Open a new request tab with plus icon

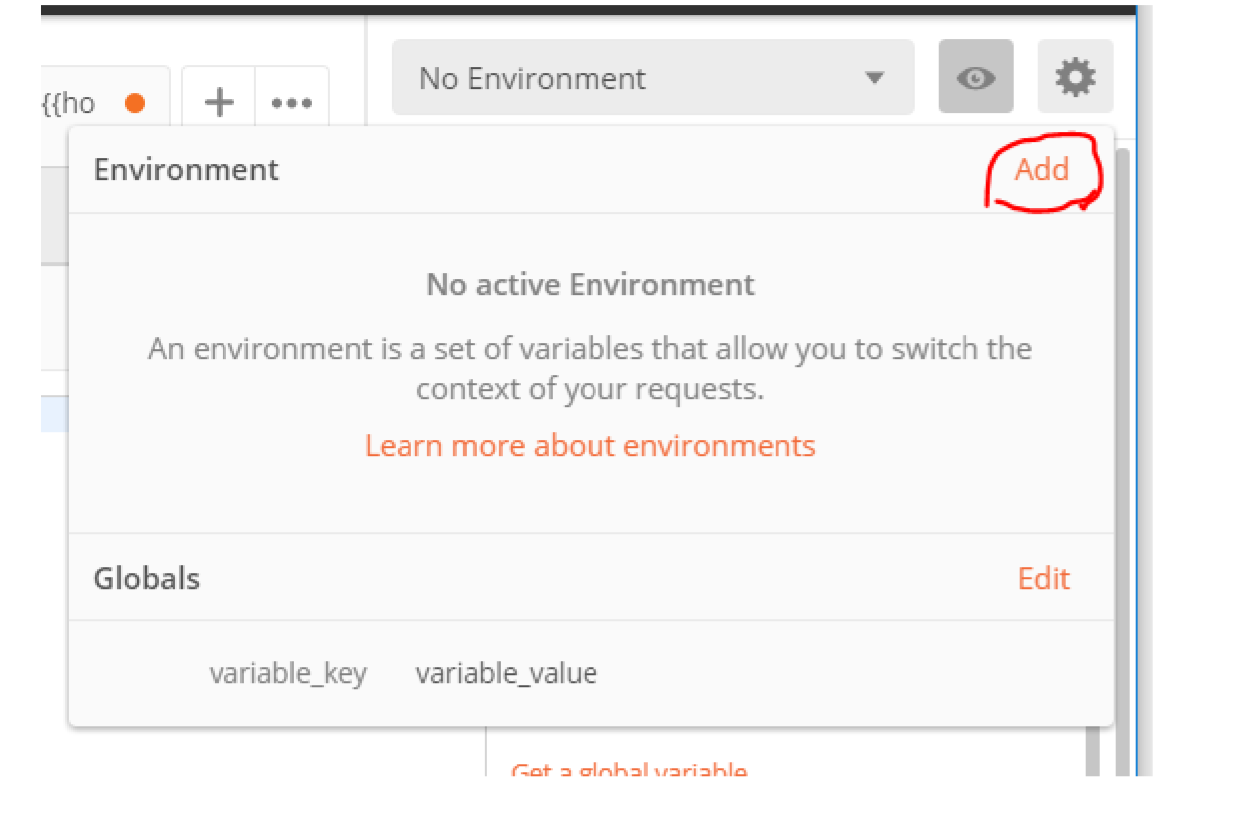point(219,102)
